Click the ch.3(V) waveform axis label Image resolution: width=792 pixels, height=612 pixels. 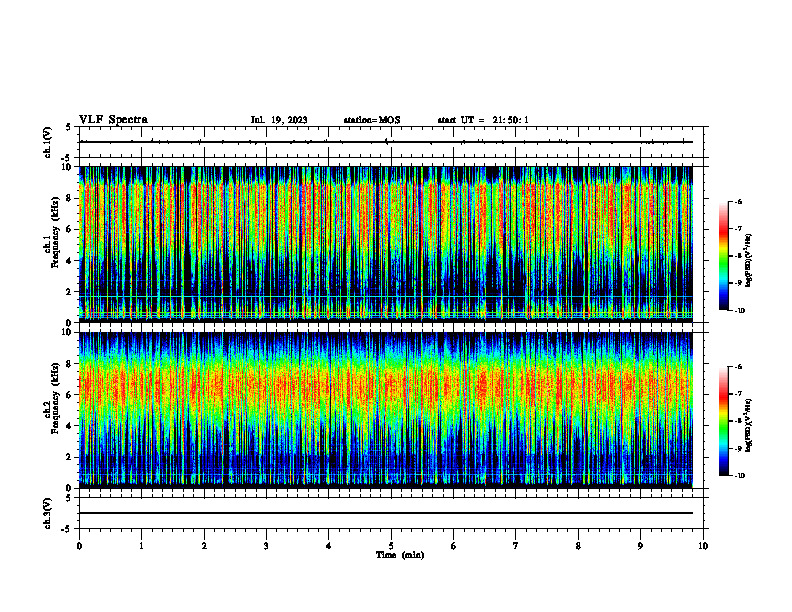pos(48,513)
